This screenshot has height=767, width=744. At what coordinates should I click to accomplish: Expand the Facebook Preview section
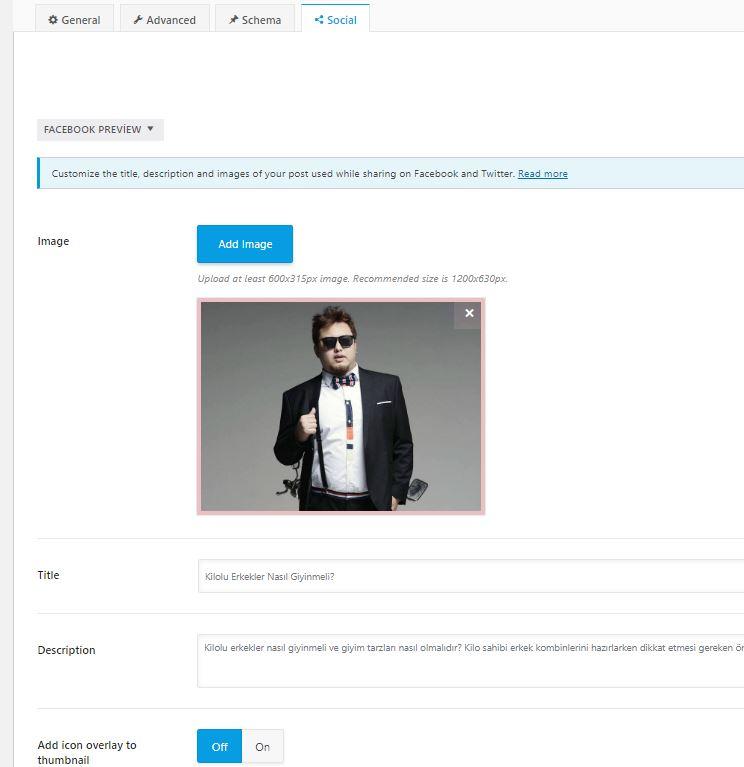(x=93, y=130)
